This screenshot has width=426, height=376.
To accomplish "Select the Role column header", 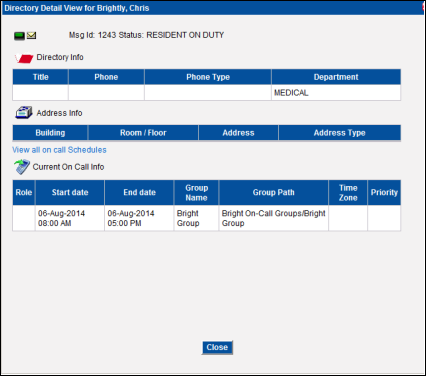I will click(24, 193).
